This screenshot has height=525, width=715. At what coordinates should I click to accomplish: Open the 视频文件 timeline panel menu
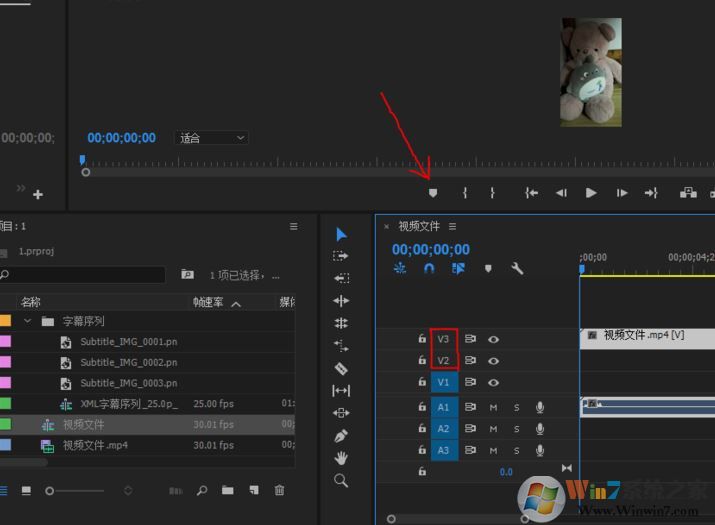(x=452, y=227)
